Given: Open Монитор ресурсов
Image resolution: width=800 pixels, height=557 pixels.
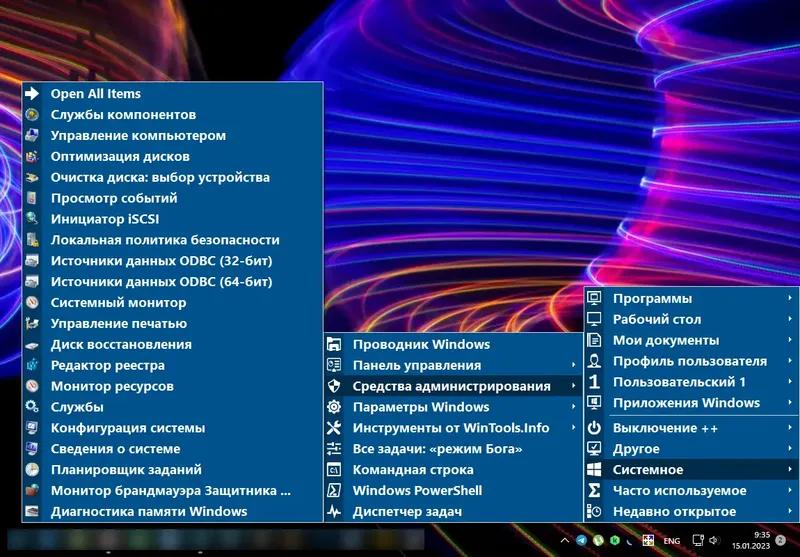Looking at the screenshot, I should coord(172,386).
